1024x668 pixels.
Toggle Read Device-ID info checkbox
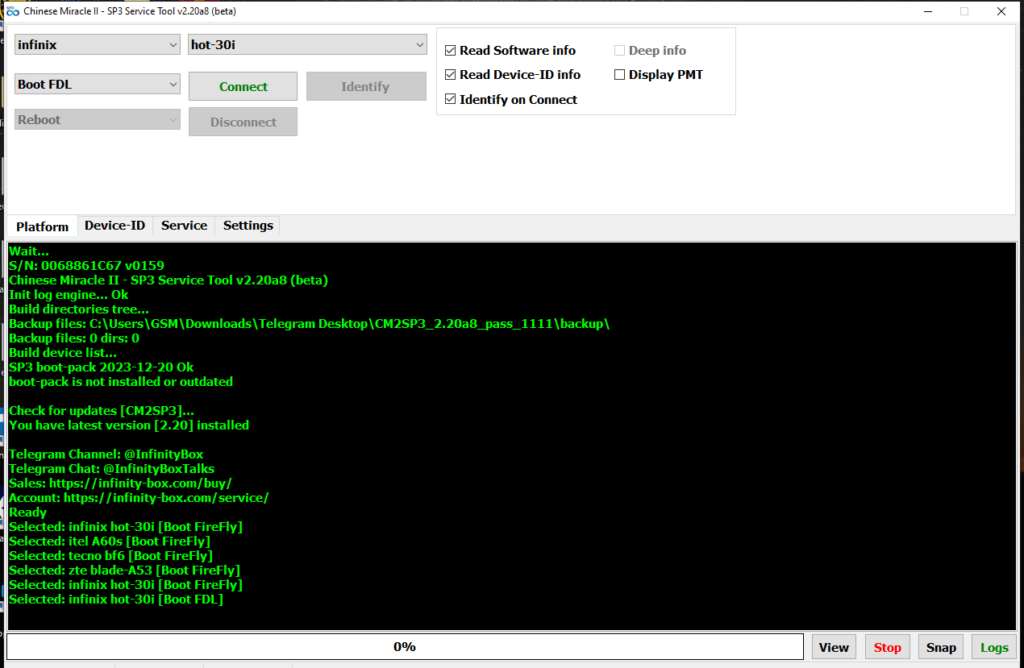(x=450, y=74)
